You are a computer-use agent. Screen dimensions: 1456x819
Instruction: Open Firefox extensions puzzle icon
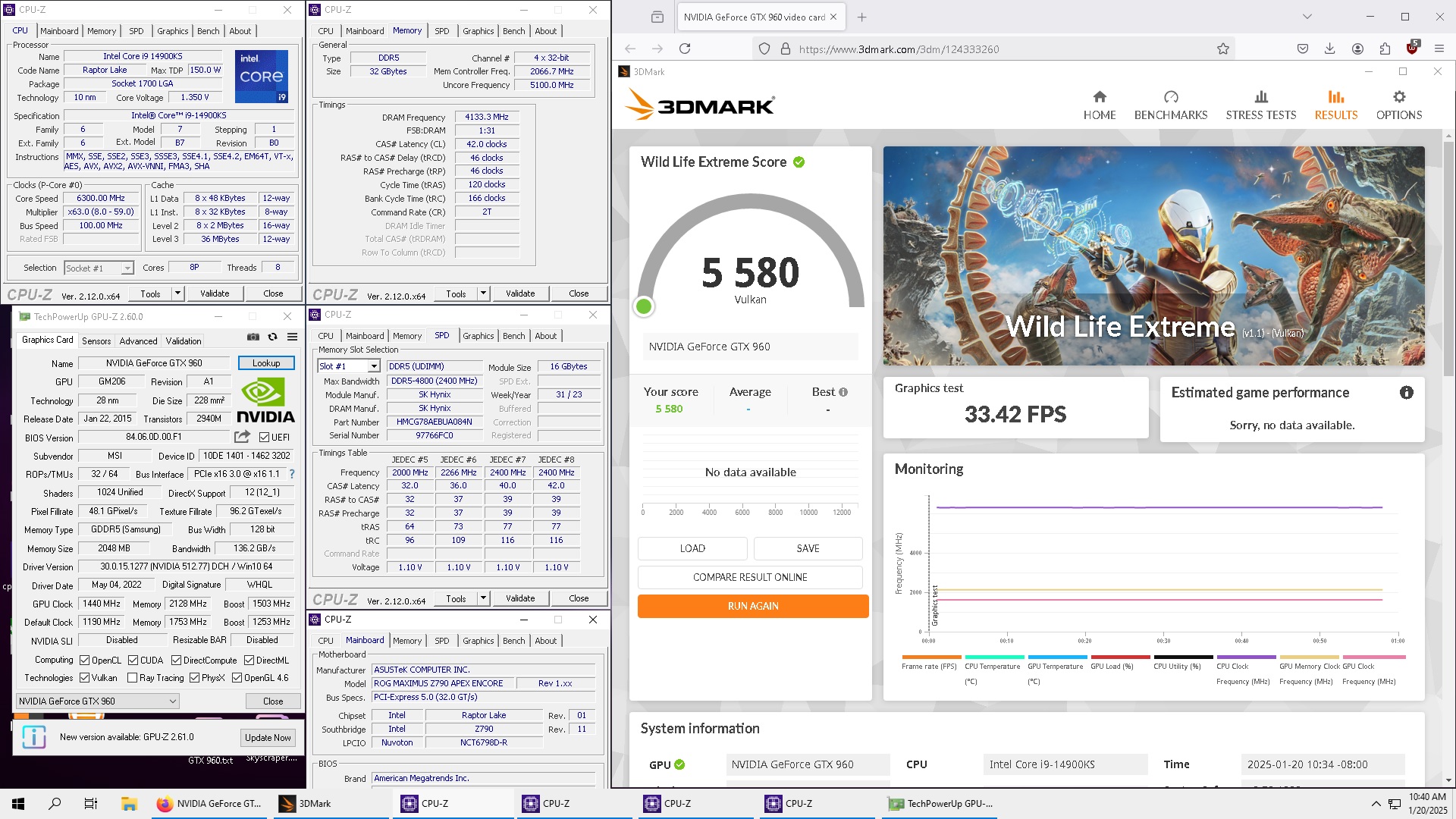[x=1385, y=49]
